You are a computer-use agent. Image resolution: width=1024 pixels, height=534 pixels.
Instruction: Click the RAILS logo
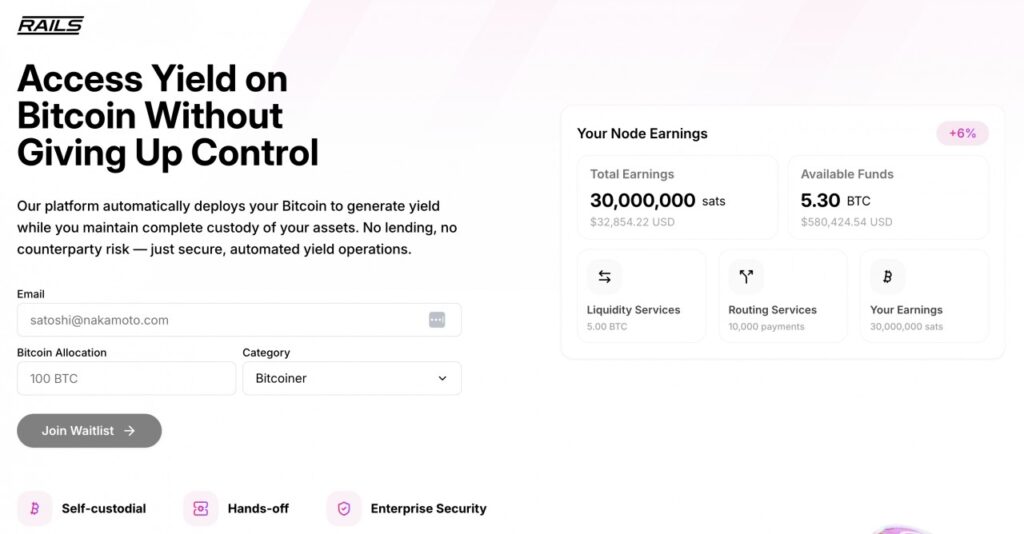(50, 25)
